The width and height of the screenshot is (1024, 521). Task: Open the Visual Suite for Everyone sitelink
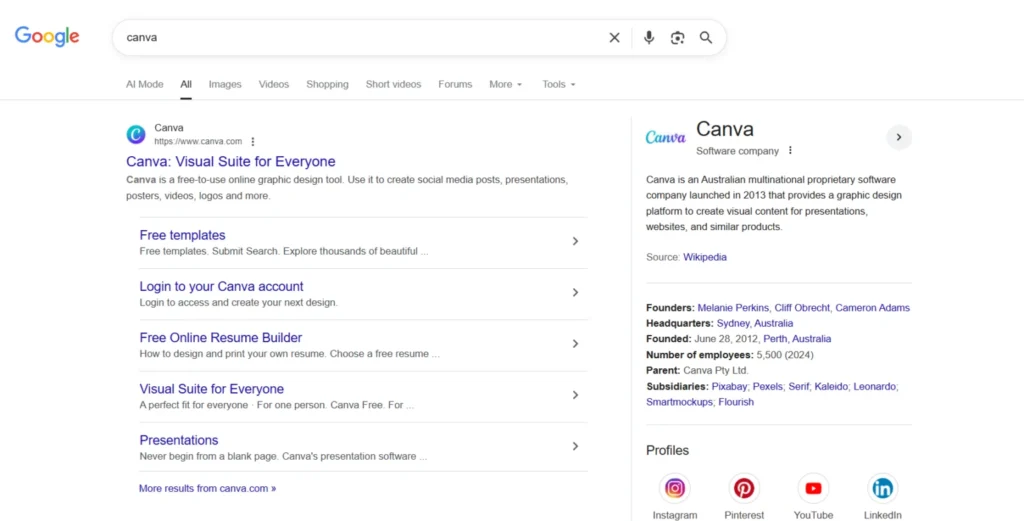[x=212, y=388]
